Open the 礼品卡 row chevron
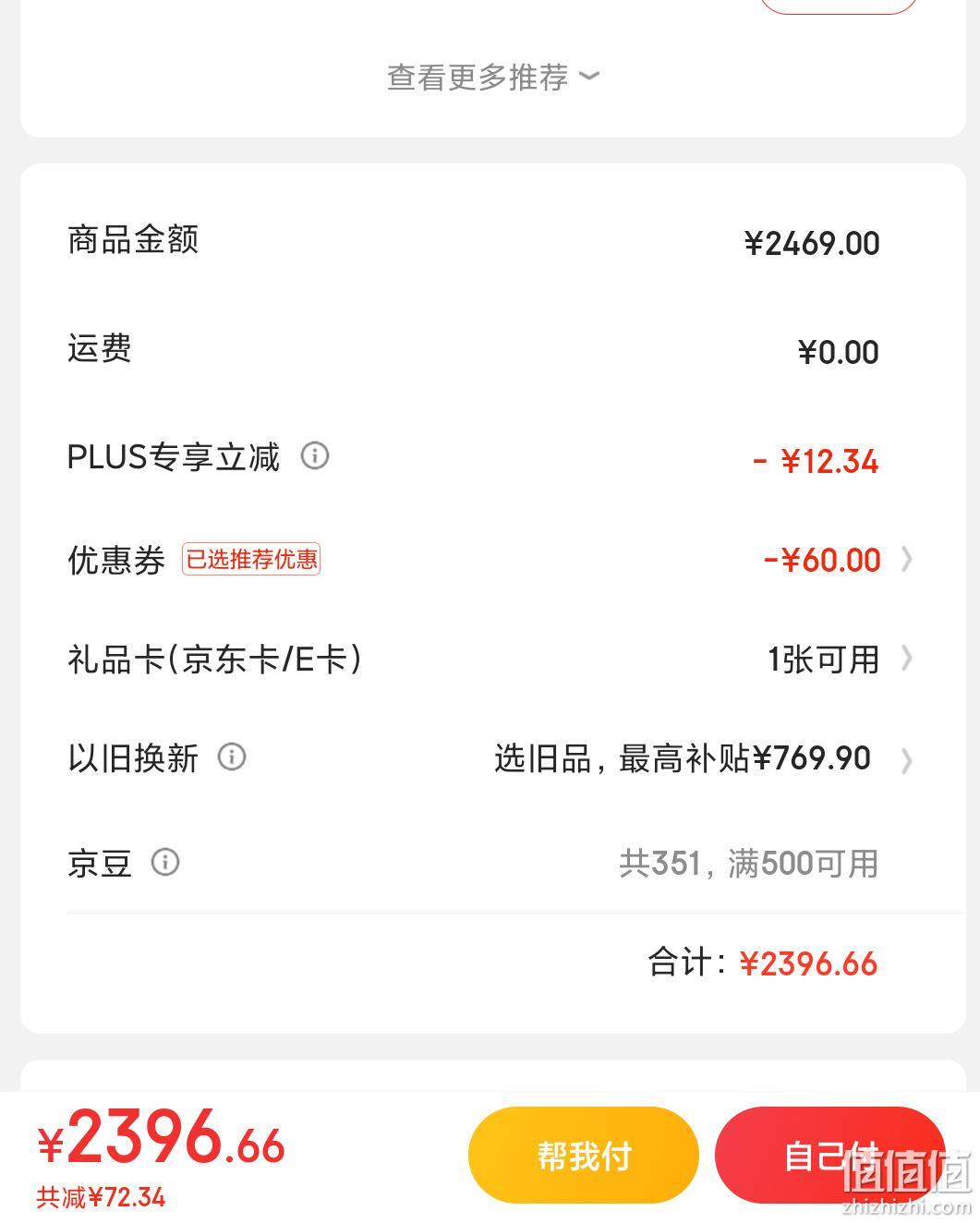 [x=907, y=659]
